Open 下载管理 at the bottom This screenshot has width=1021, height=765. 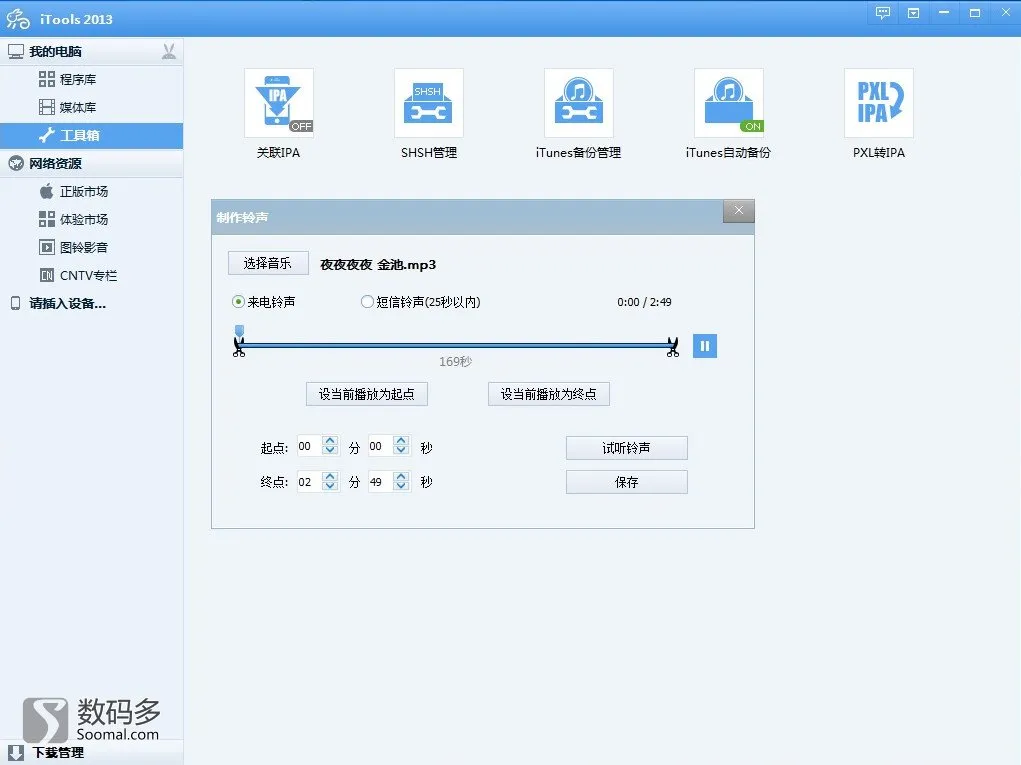[91, 753]
